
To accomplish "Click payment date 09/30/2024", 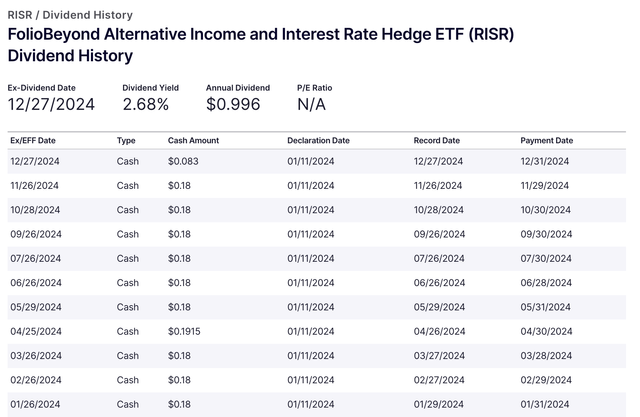I will click(x=546, y=234).
